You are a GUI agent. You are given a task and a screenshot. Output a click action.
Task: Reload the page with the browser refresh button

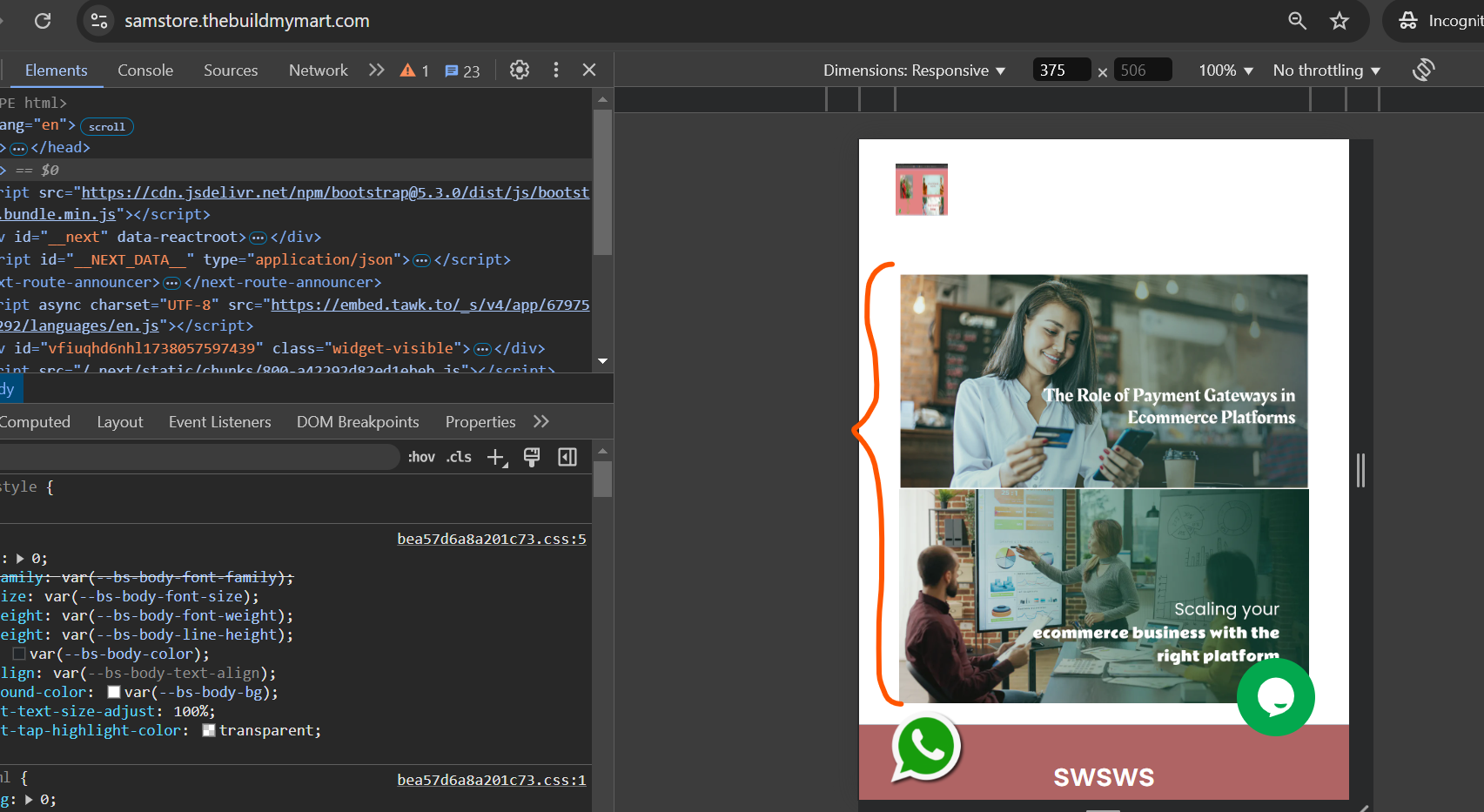(43, 21)
